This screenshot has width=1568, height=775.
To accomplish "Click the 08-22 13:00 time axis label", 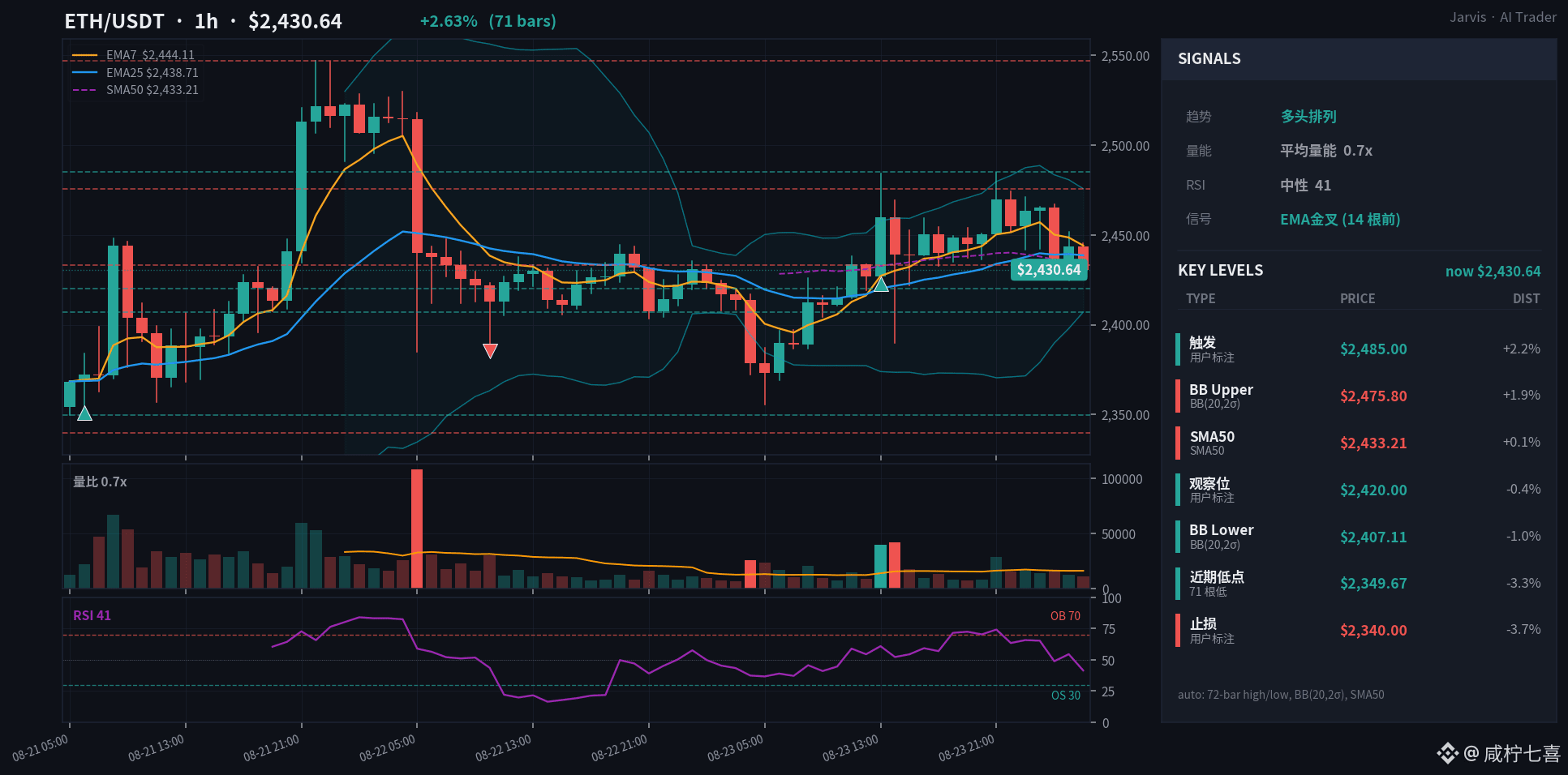I will pyautogui.click(x=504, y=747).
